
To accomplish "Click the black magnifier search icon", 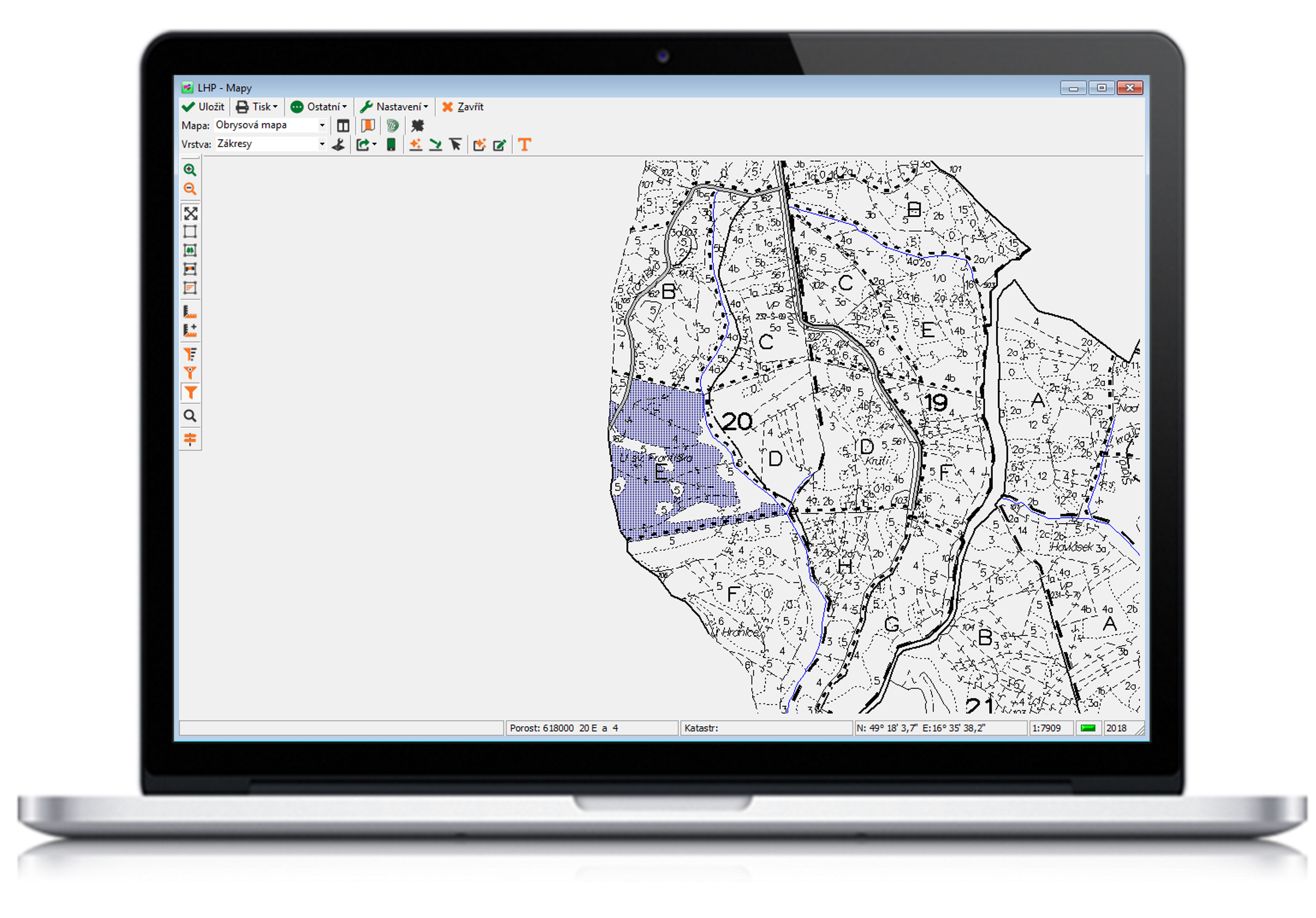I will coord(190,416).
